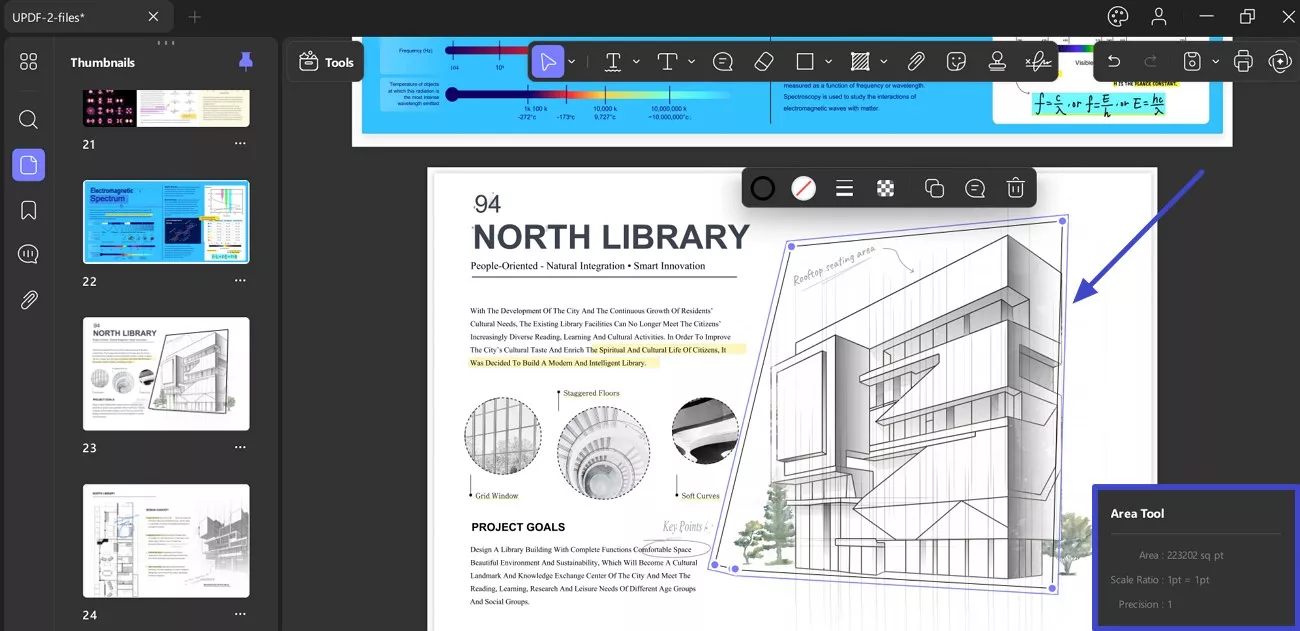Copy the selected area annotation
This screenshot has height=631, width=1300.
(935, 188)
